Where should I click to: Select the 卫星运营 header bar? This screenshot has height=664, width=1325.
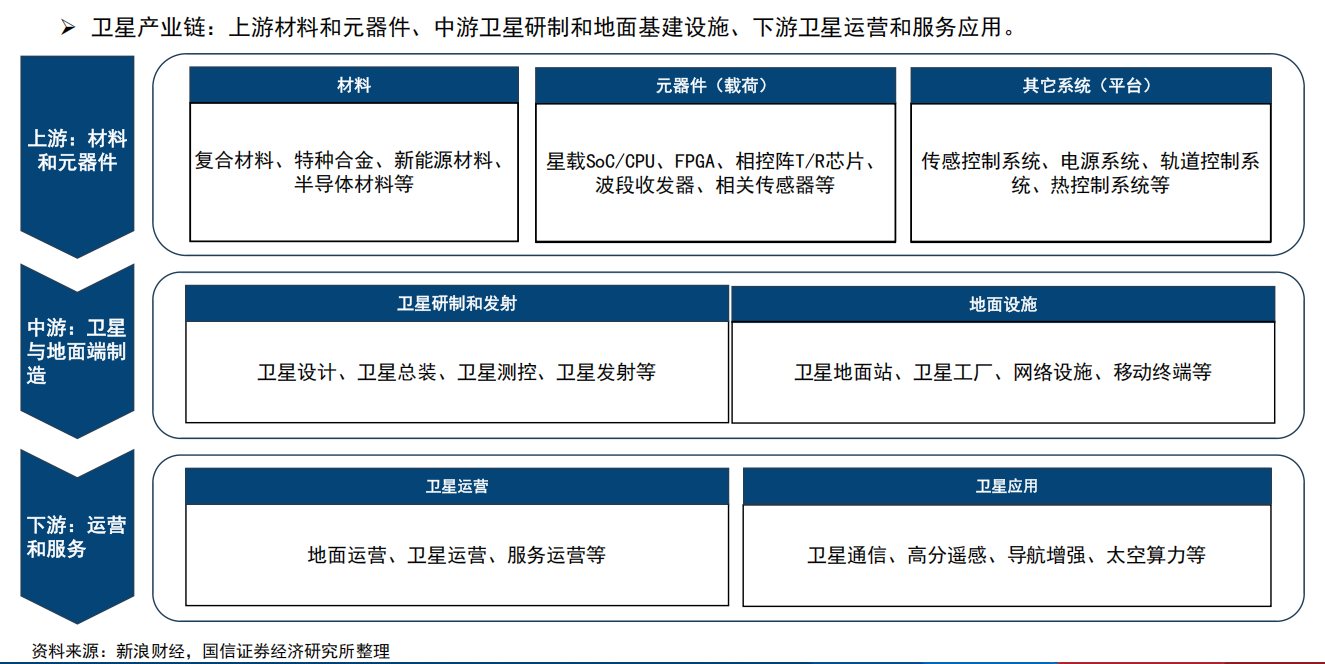coord(457,487)
